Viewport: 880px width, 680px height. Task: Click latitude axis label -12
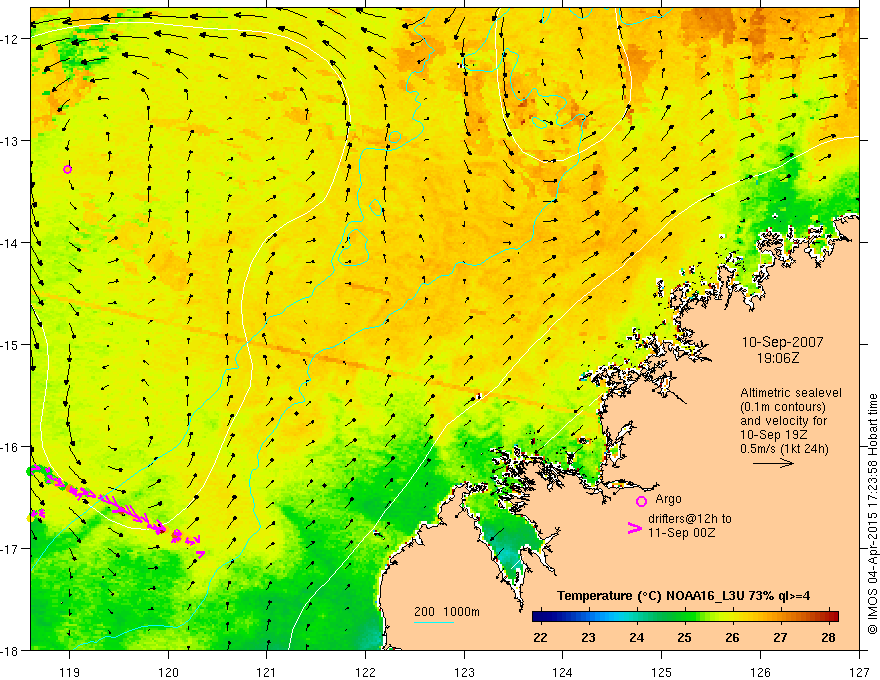(x=10, y=39)
